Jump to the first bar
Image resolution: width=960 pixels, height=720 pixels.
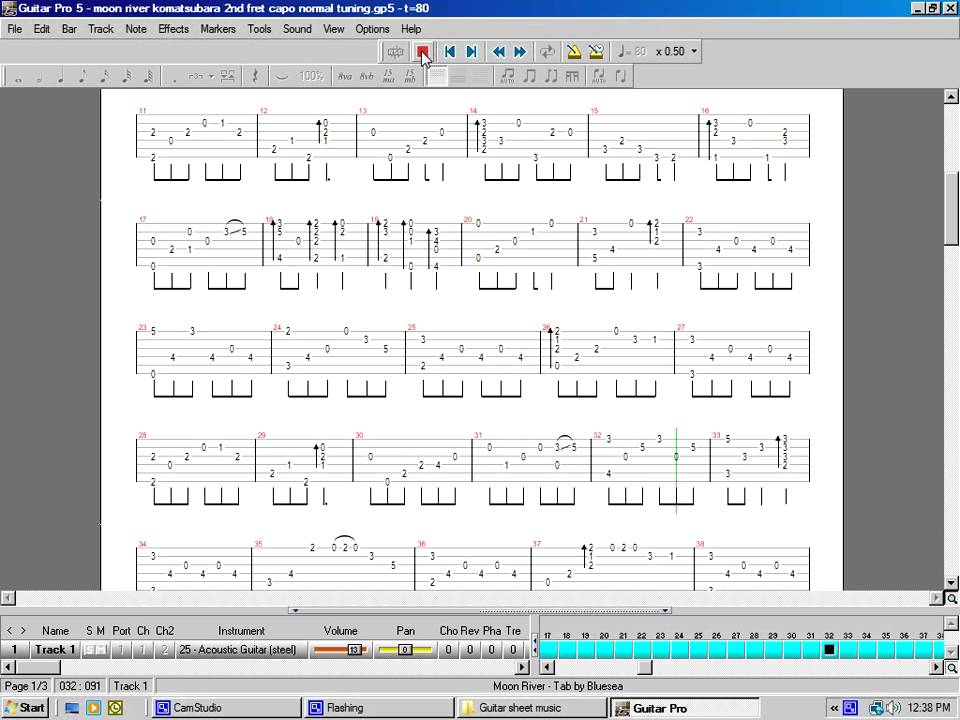tap(450, 51)
